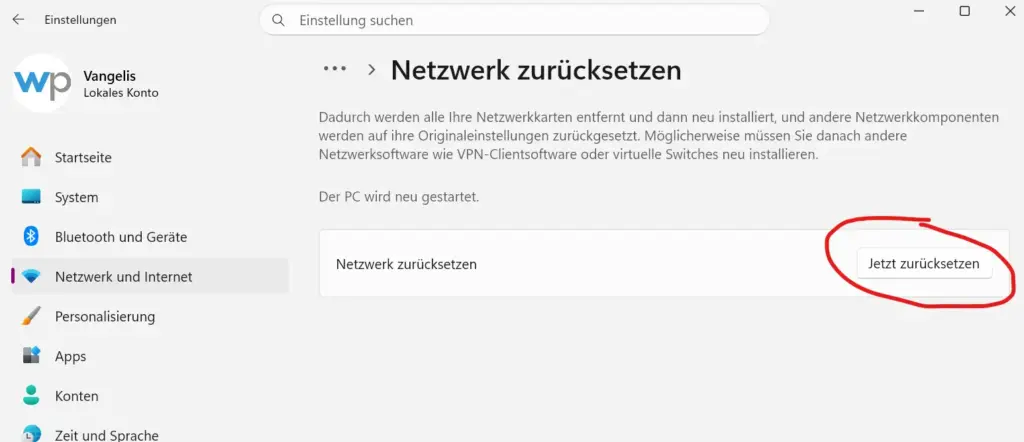The width and height of the screenshot is (1024, 442).
Task: Click the Apps tiles icon
Action: click(x=31, y=356)
